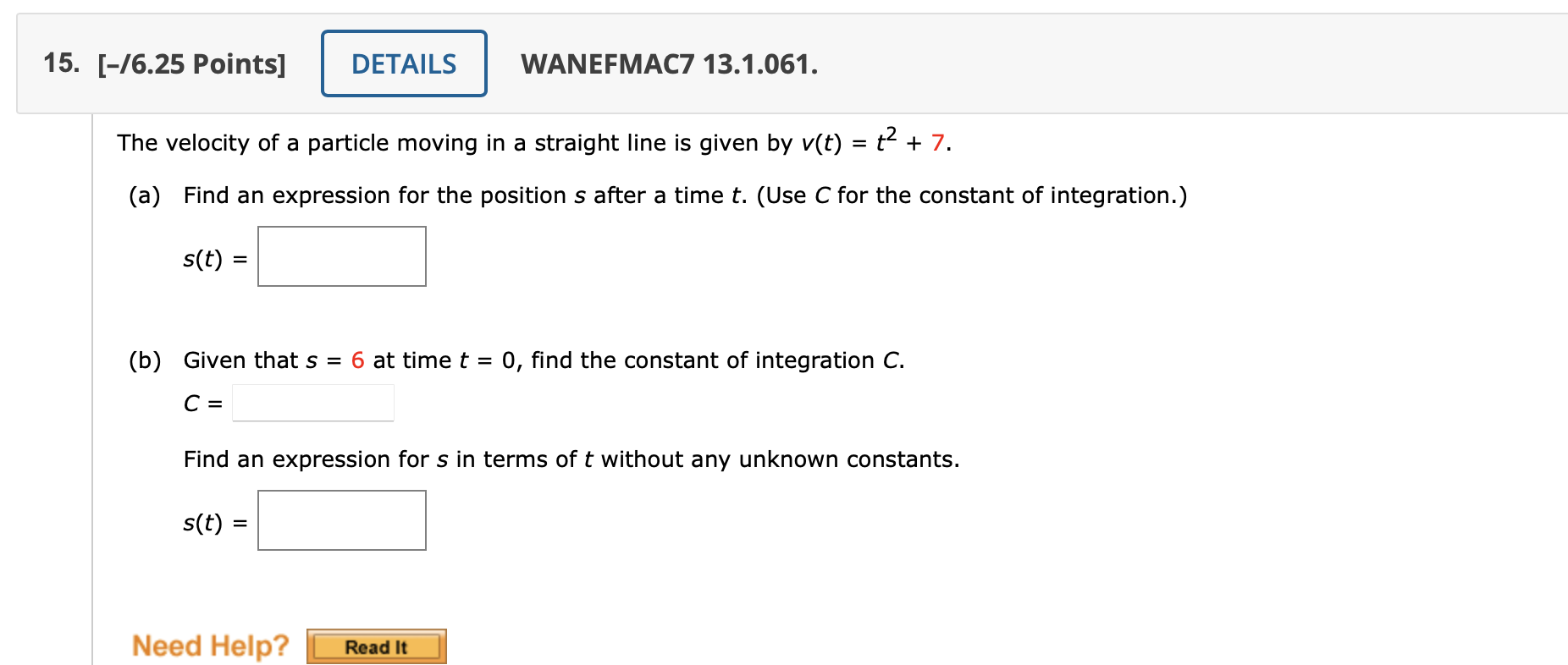This screenshot has width=1568, height=665.
Task: Click the red value 6 in part (b)
Action: tap(356, 360)
